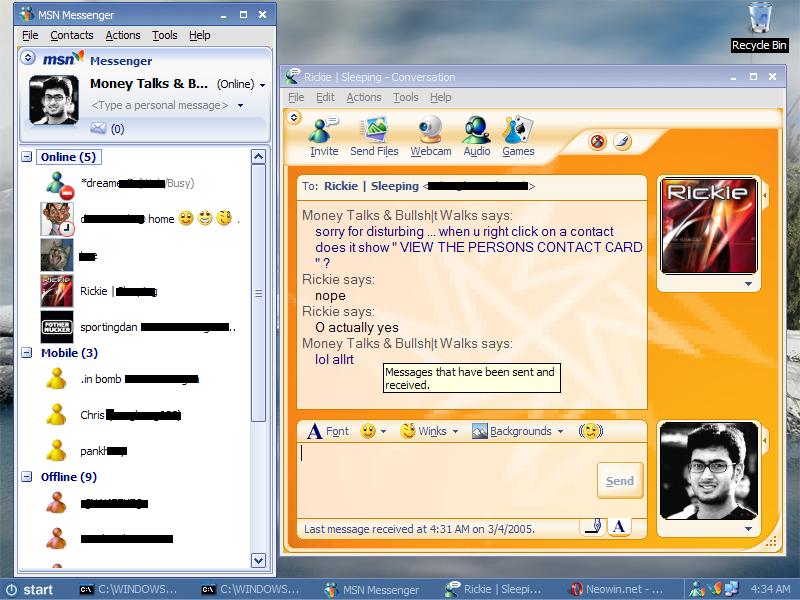Screen dimensions: 800x600
Task: Open Contacts menu in MSN Messenger
Action: (71, 35)
